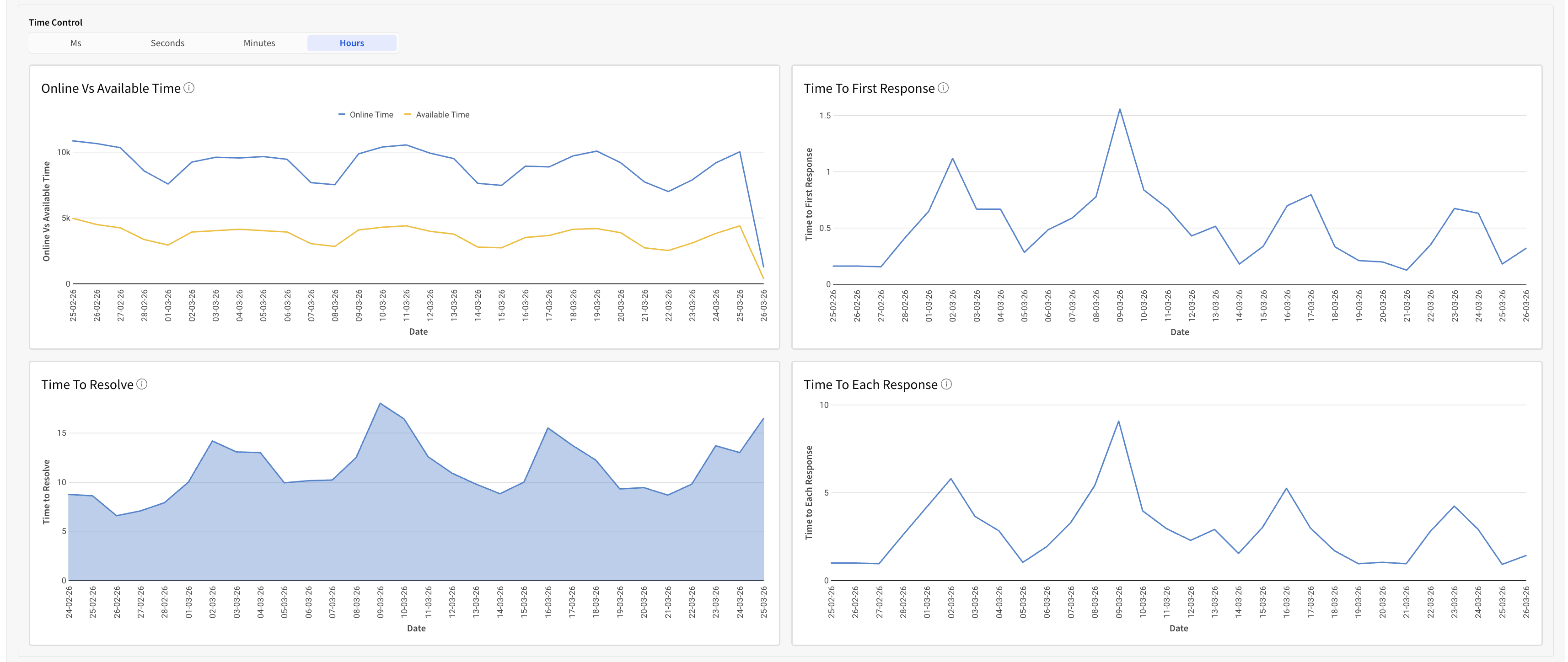Screen dimensions: 1568x662
Task: Toggle Available Time series label in legend
Action: coord(442,114)
